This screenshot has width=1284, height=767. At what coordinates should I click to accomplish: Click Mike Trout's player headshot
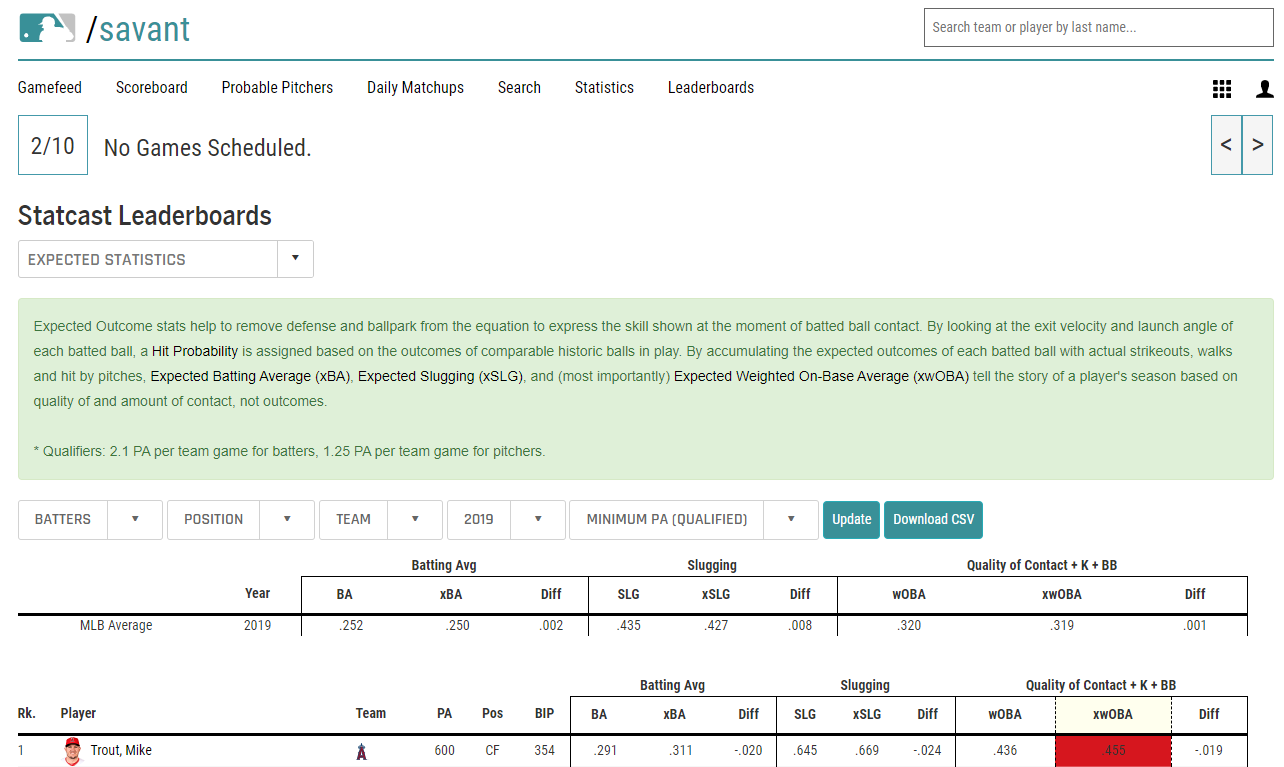tap(72, 751)
